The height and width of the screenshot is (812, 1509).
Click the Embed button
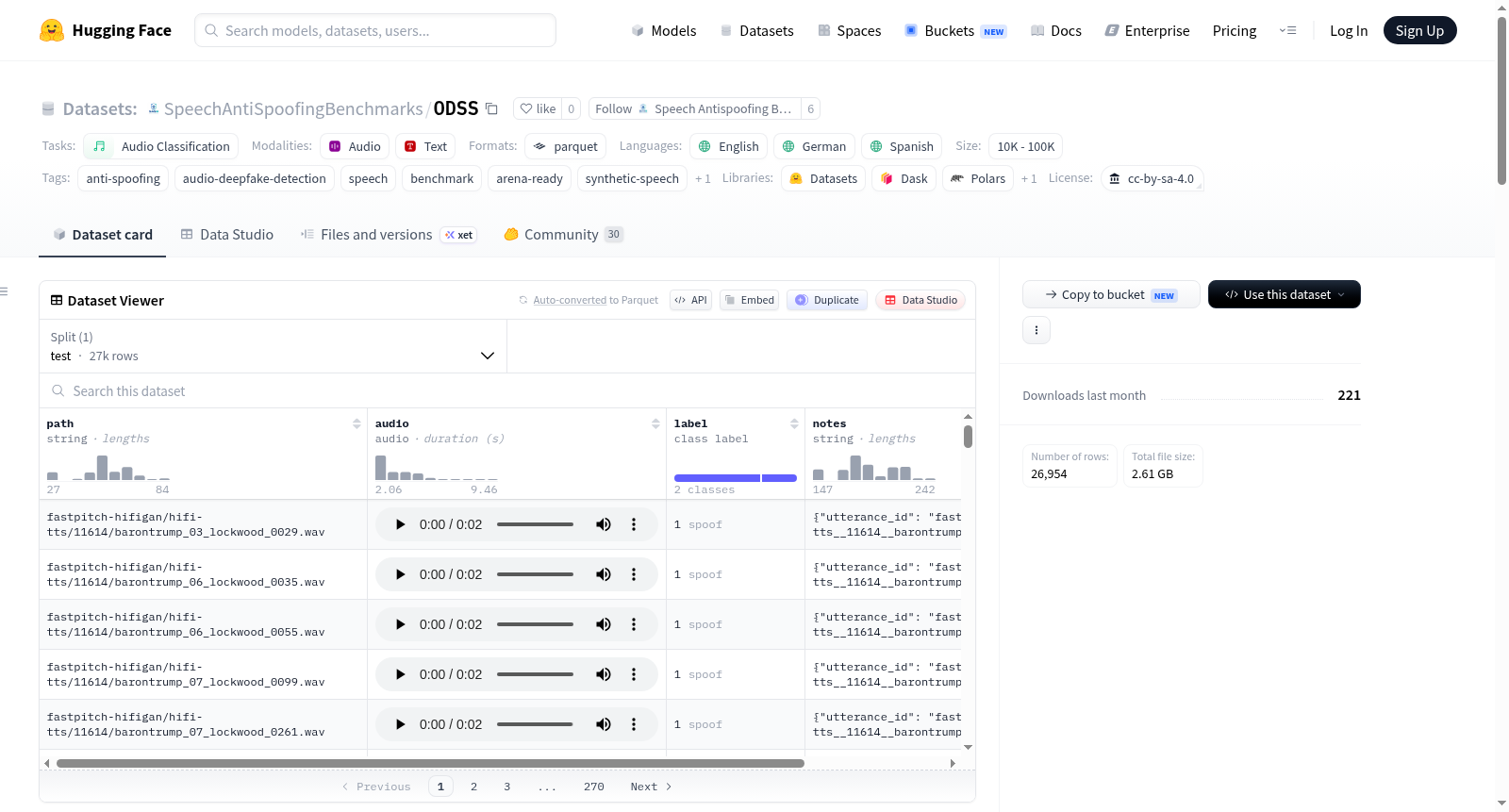click(x=749, y=300)
